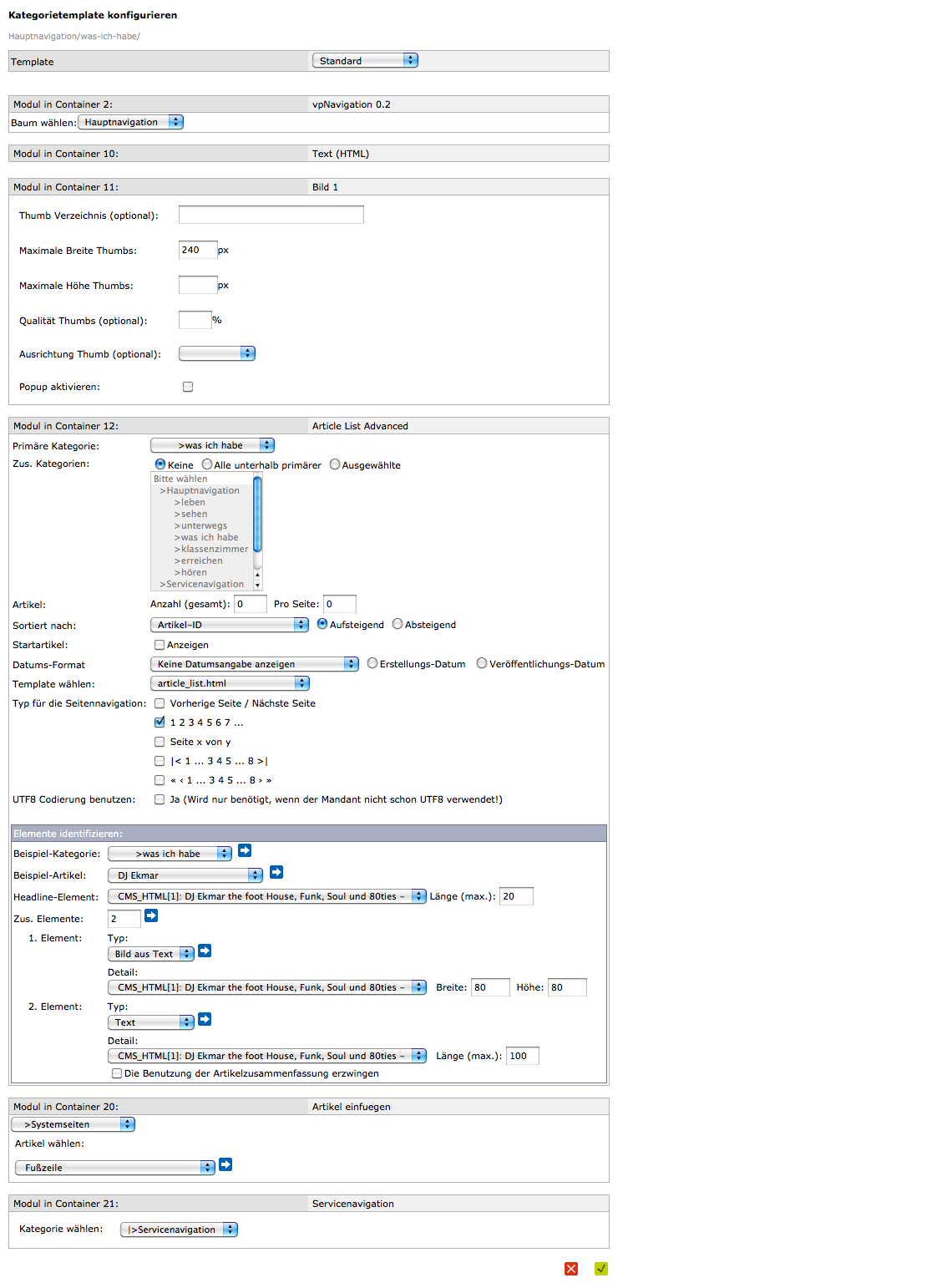
Task: Click arrow icon beside 2. Element Text type
Action: coord(205,1019)
